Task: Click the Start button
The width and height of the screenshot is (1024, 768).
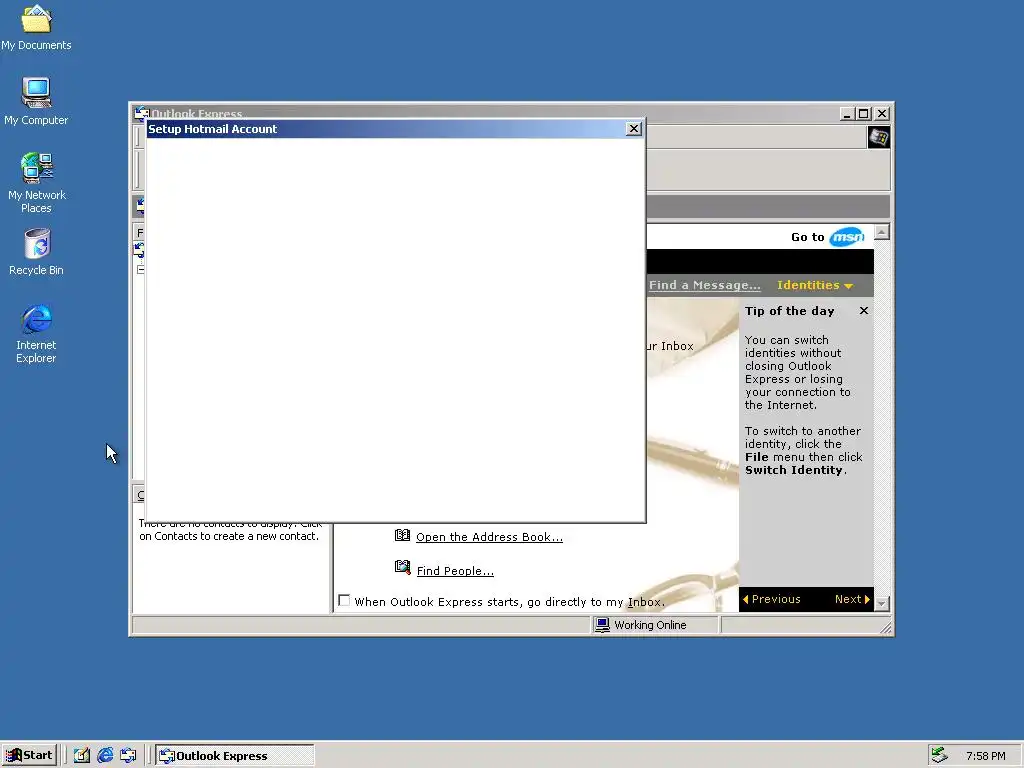Action: [x=29, y=755]
